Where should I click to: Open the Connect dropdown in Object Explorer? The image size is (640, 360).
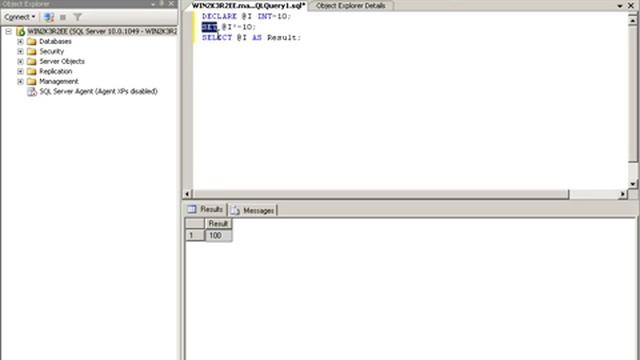pyautogui.click(x=19, y=17)
